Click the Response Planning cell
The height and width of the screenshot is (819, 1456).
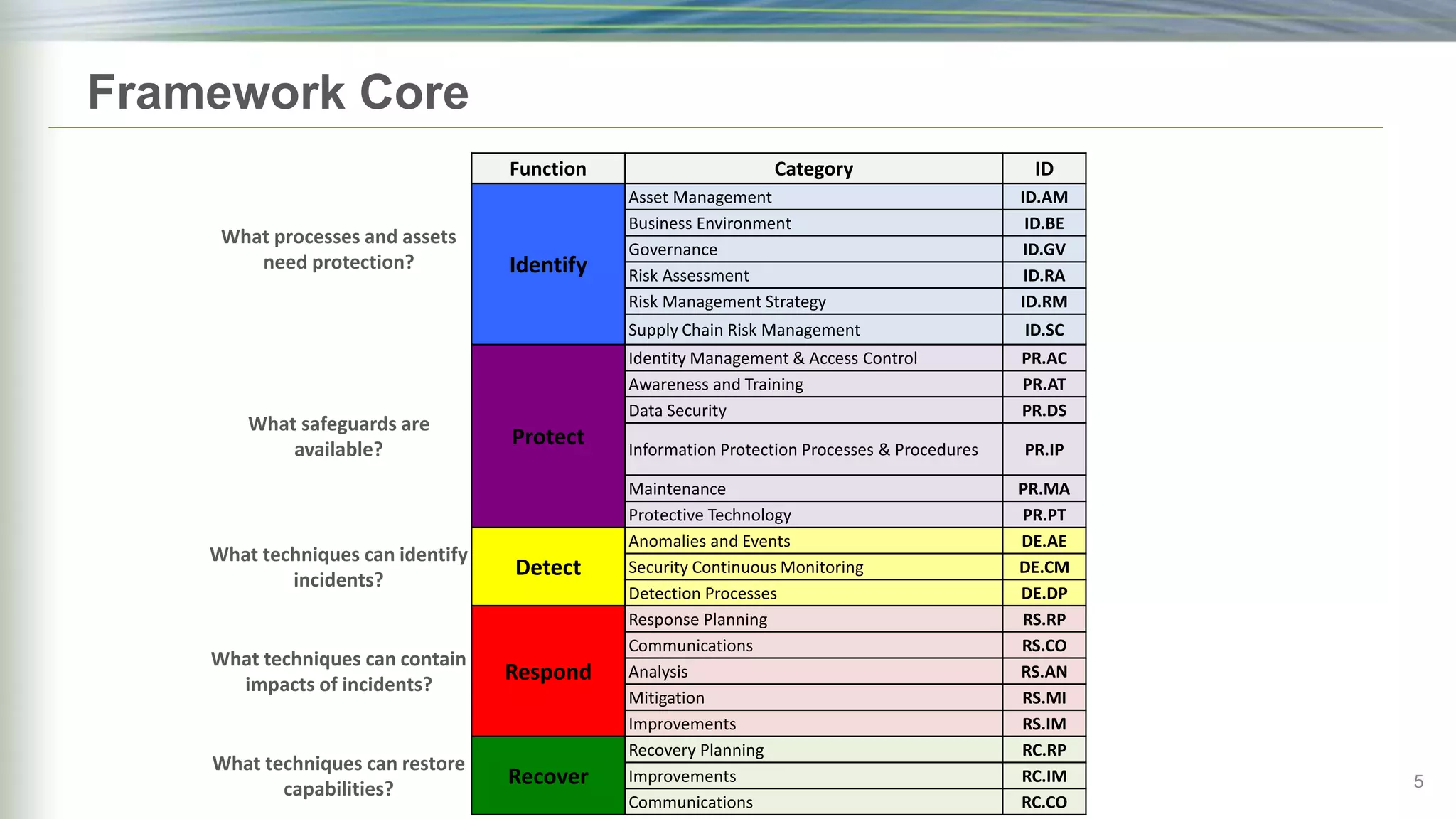814,619
